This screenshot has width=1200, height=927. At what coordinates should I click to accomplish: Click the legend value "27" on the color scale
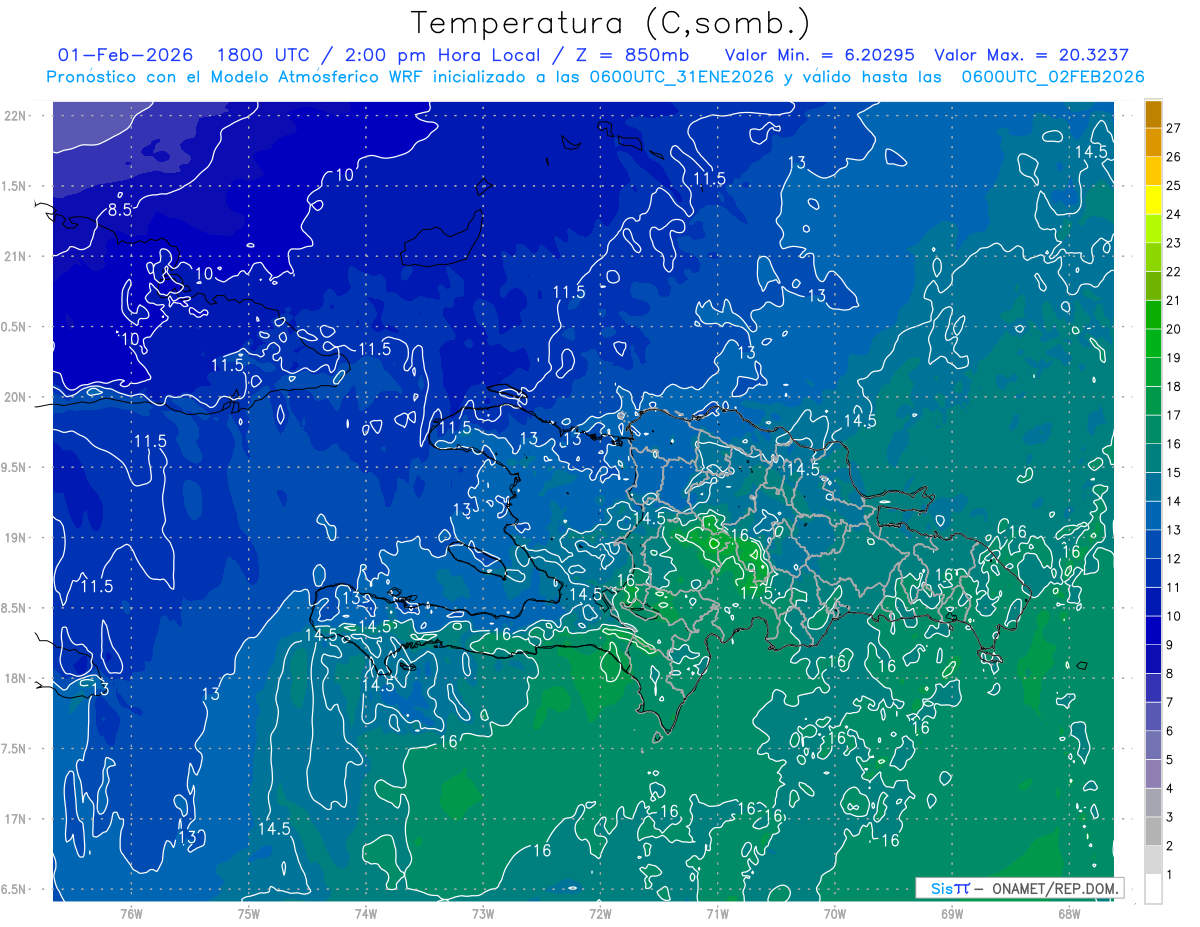(1173, 128)
